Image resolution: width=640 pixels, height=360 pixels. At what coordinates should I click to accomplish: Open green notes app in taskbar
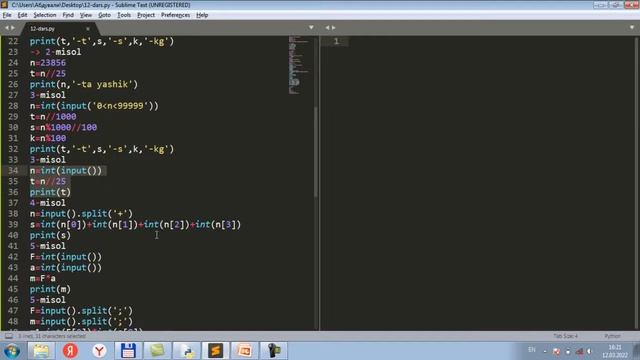point(157,351)
